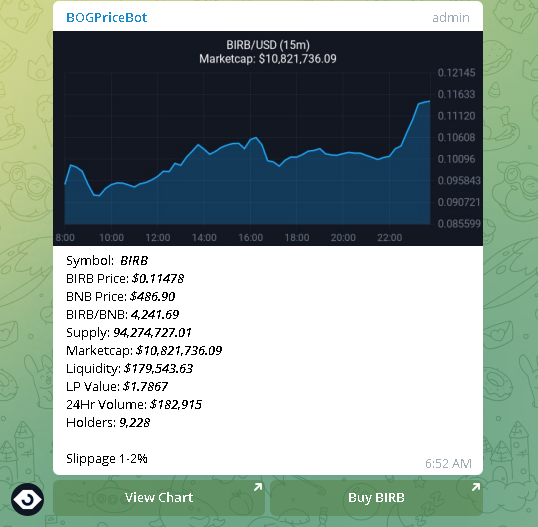The width and height of the screenshot is (538, 527).
Task: Click the Slippage 1-2% text
Action: coord(107,459)
